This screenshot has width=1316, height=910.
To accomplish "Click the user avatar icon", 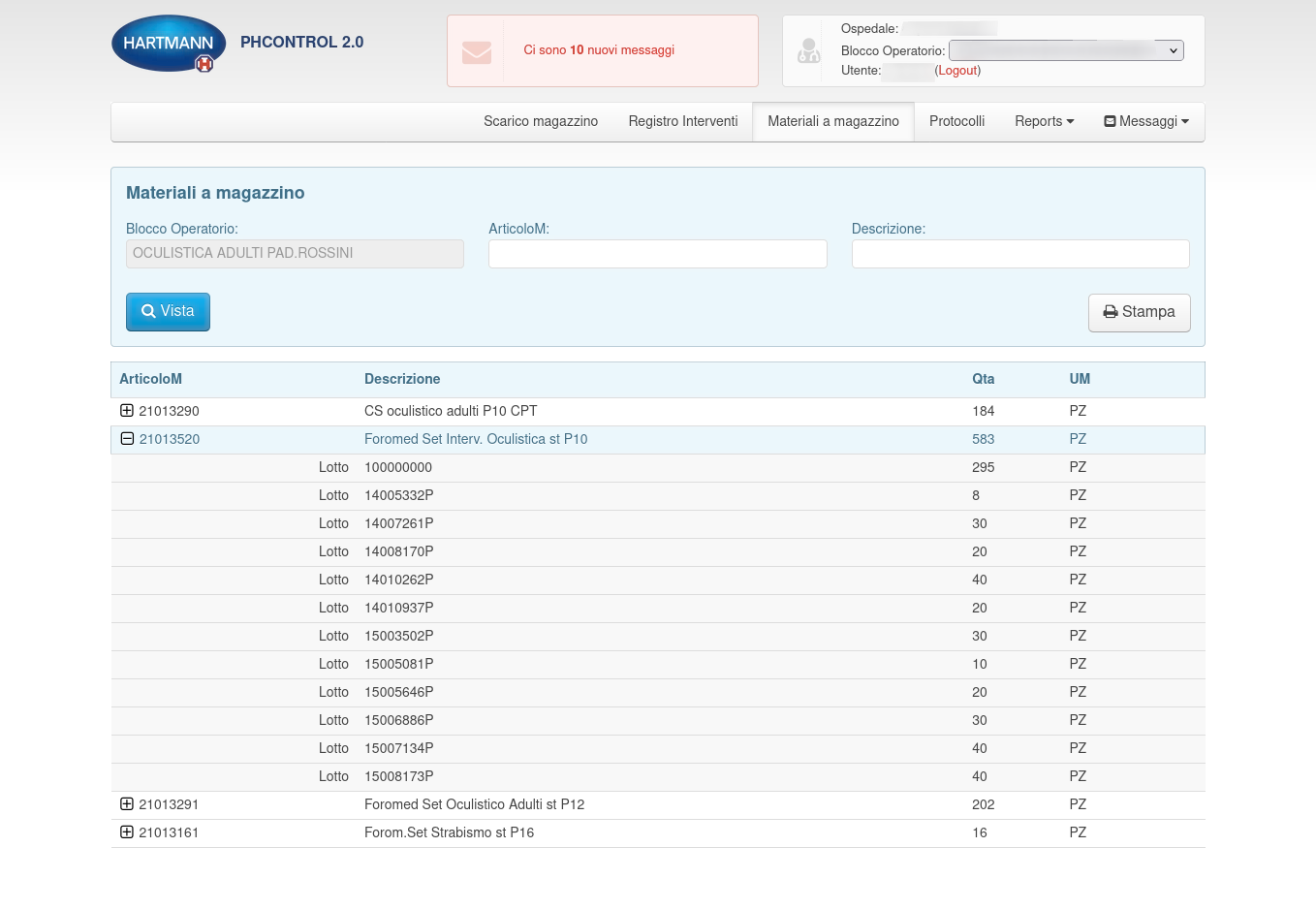I will 808,50.
